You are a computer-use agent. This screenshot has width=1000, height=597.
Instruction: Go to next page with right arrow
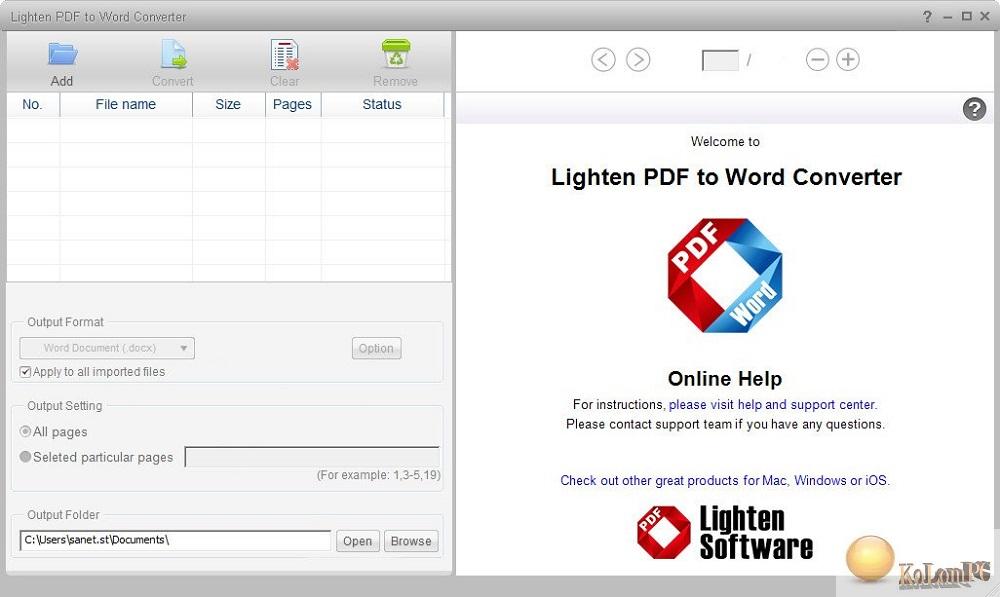(x=638, y=60)
